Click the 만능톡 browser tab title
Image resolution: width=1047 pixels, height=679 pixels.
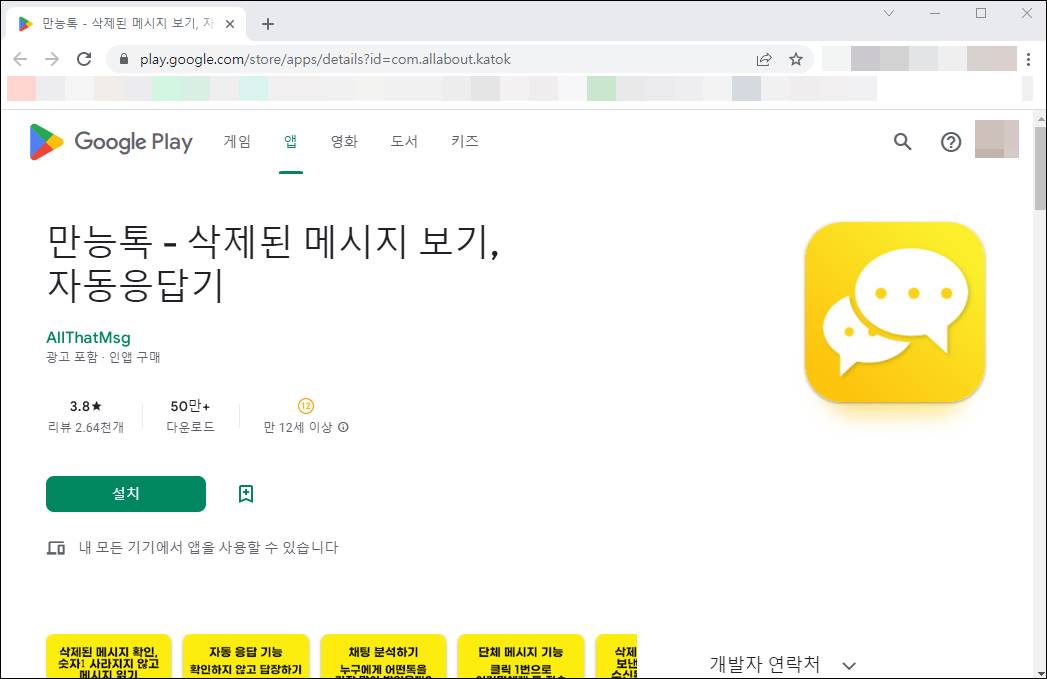click(127, 24)
